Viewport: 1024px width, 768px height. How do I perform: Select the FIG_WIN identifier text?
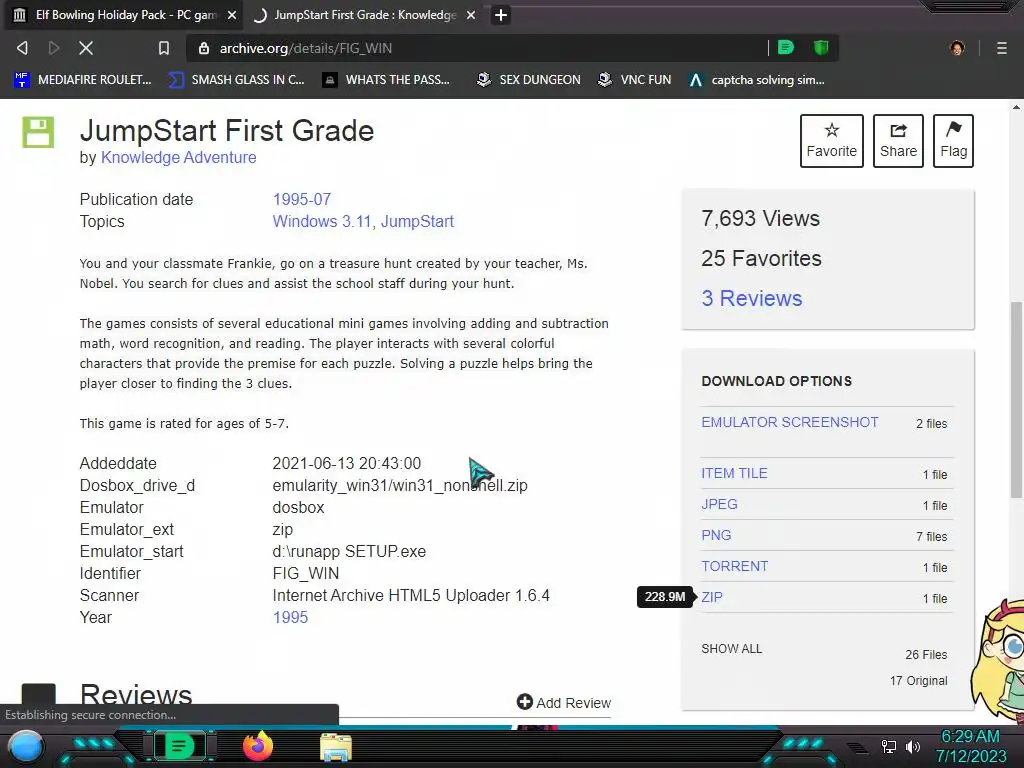(x=306, y=573)
